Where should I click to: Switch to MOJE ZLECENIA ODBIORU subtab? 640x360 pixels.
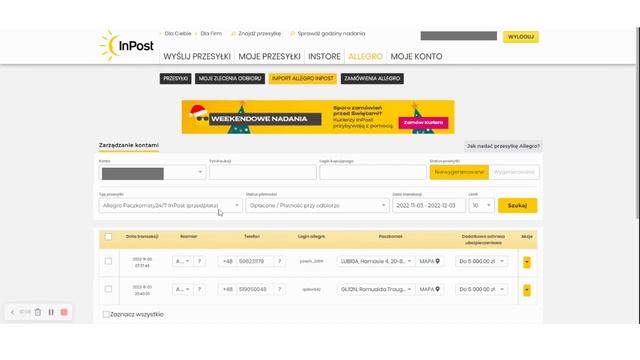point(230,78)
